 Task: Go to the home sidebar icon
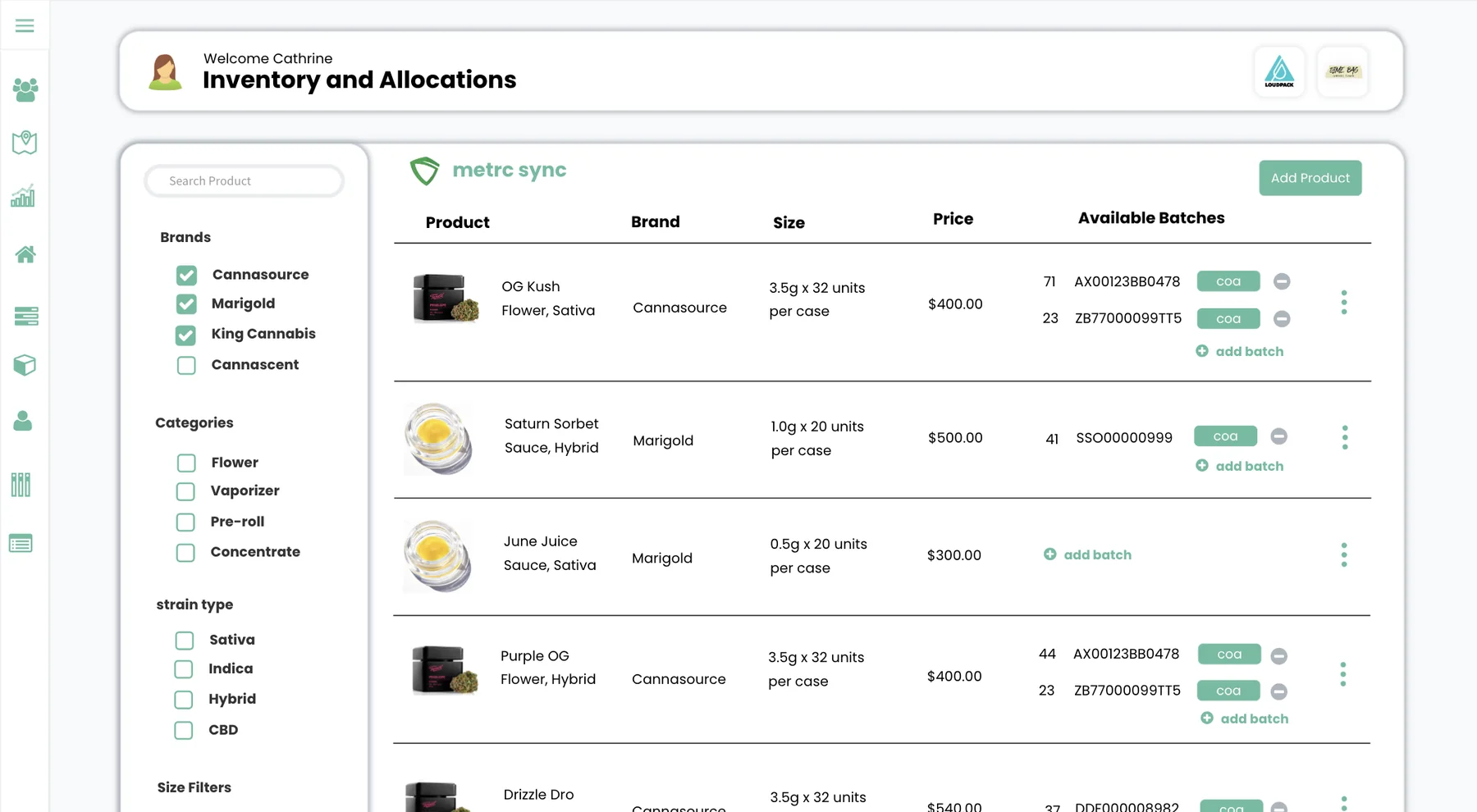[25, 254]
